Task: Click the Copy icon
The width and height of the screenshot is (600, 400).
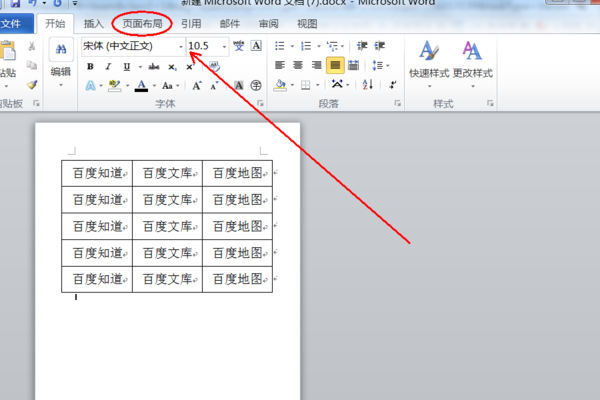Action: (32, 65)
